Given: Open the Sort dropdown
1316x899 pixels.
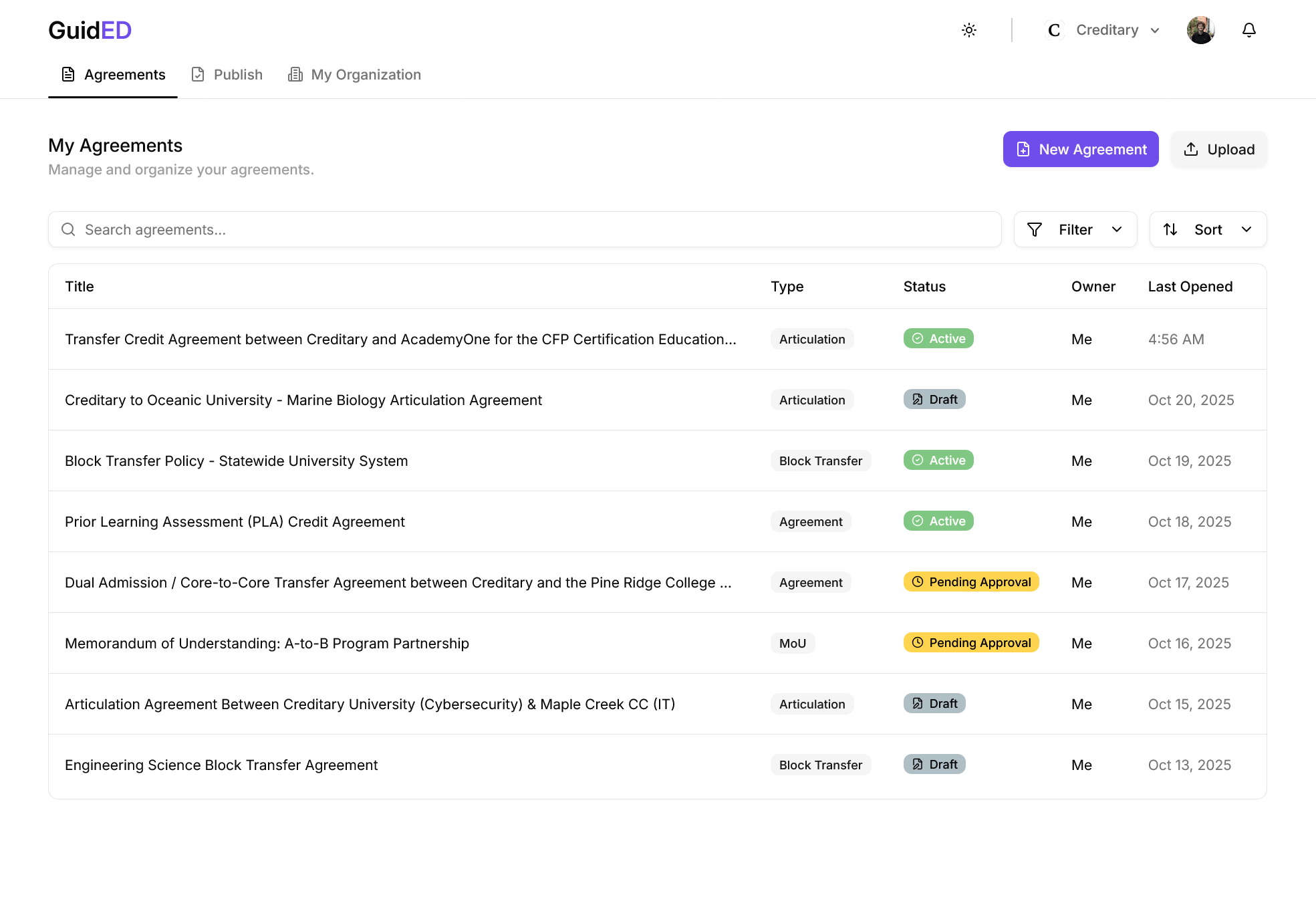Looking at the screenshot, I should (1208, 229).
